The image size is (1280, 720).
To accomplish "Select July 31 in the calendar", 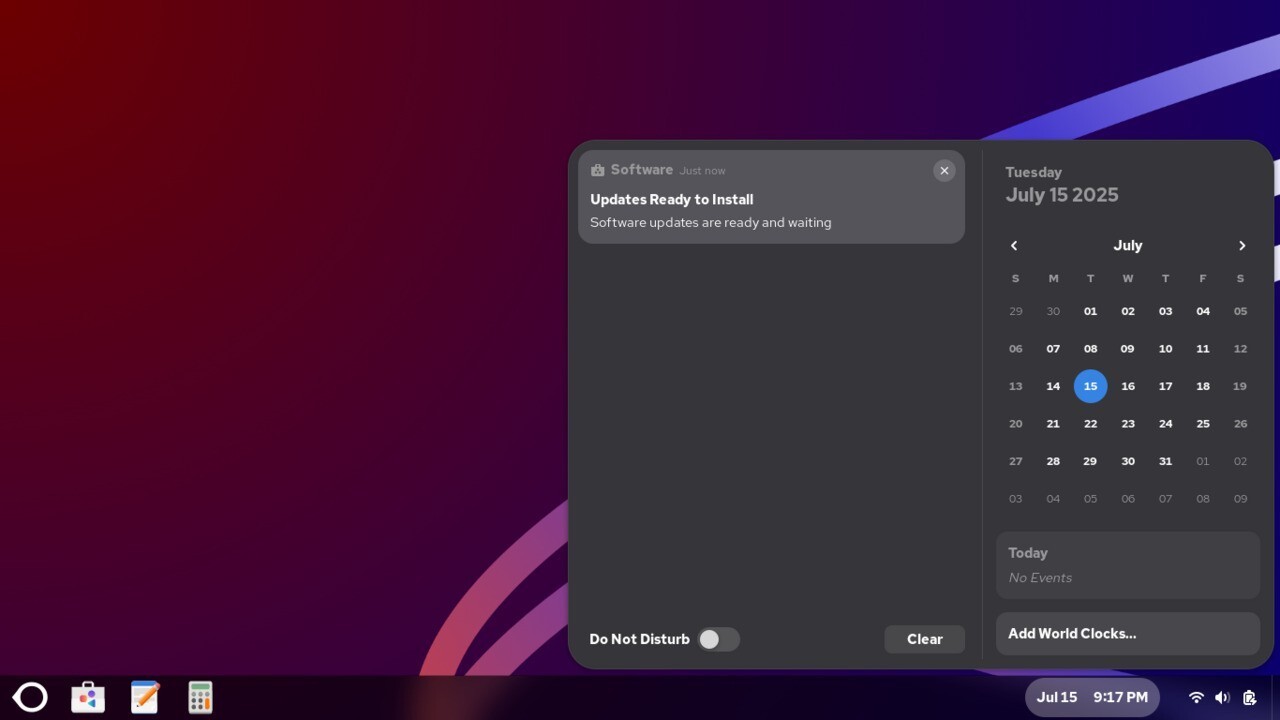I will point(1165,461).
